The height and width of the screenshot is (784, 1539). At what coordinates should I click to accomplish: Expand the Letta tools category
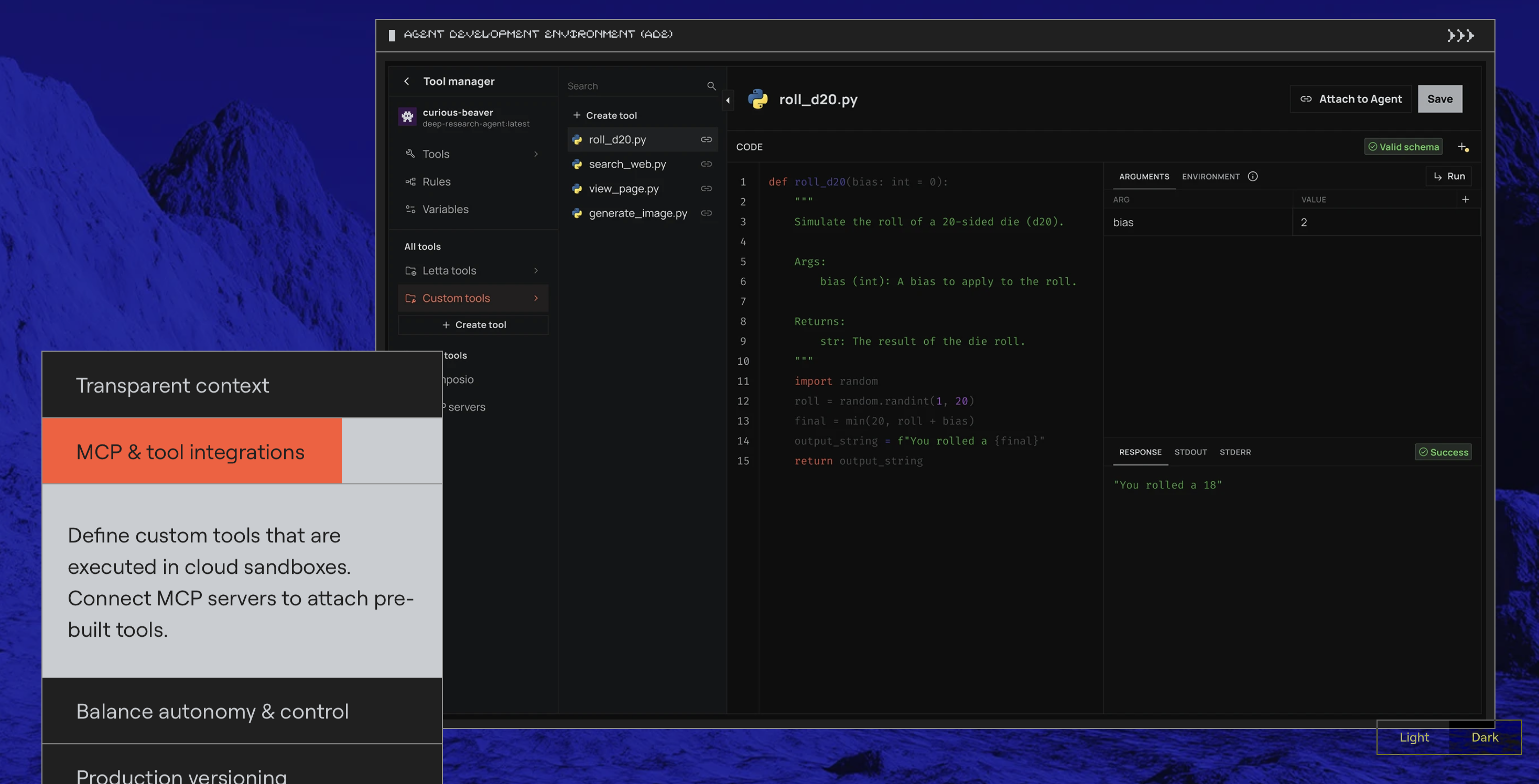click(536, 270)
